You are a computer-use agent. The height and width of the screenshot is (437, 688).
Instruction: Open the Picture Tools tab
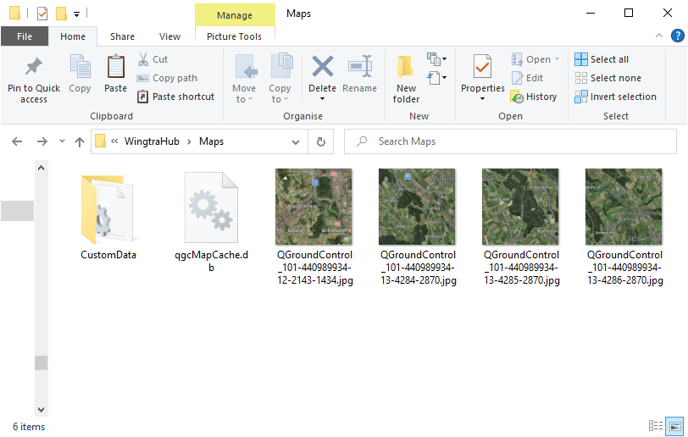pyautogui.click(x=234, y=37)
